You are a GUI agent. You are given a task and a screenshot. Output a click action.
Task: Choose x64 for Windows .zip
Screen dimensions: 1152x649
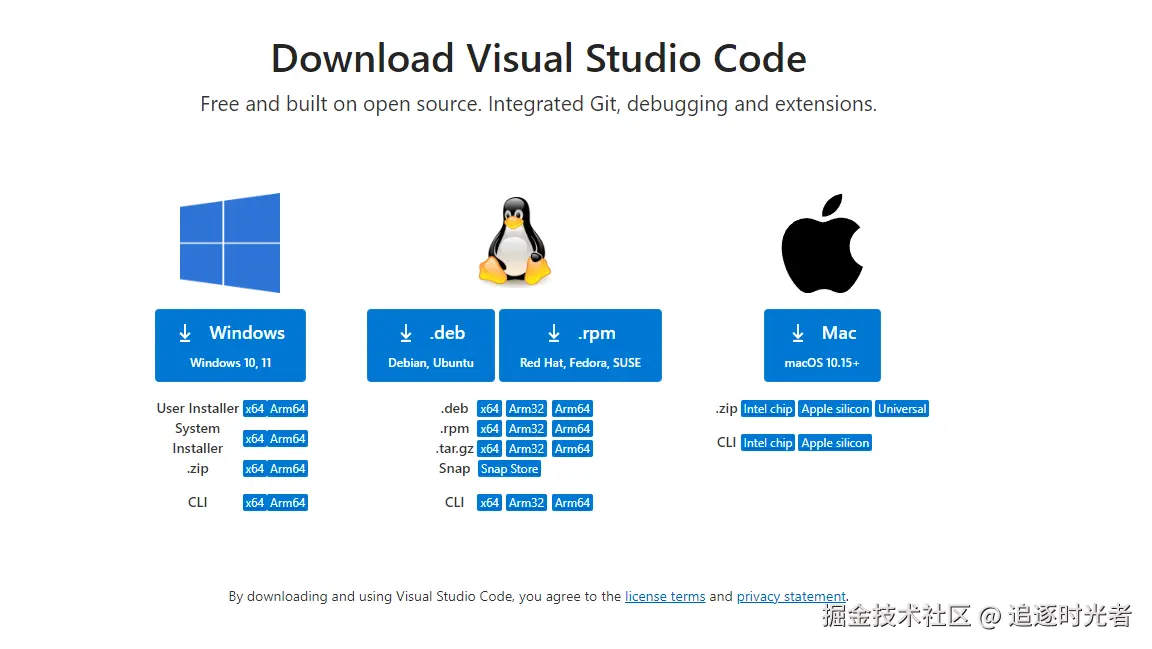(254, 469)
